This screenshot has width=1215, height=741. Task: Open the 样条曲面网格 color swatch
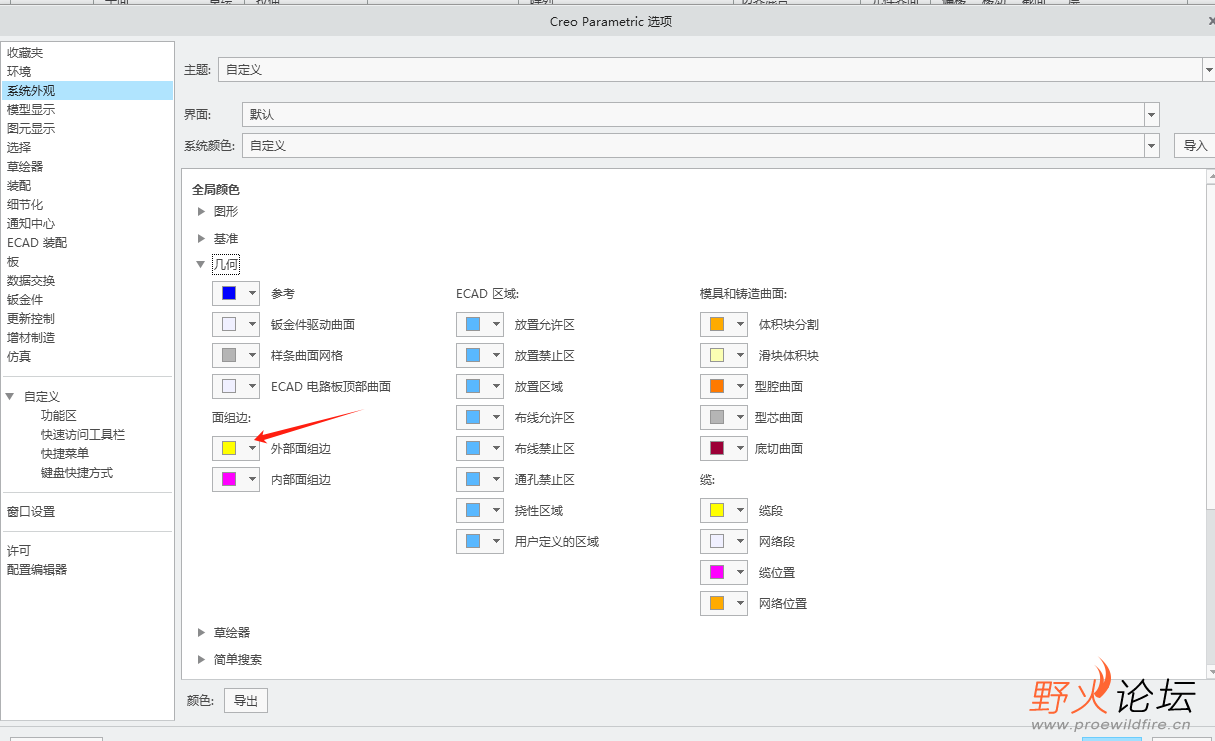[x=236, y=355]
